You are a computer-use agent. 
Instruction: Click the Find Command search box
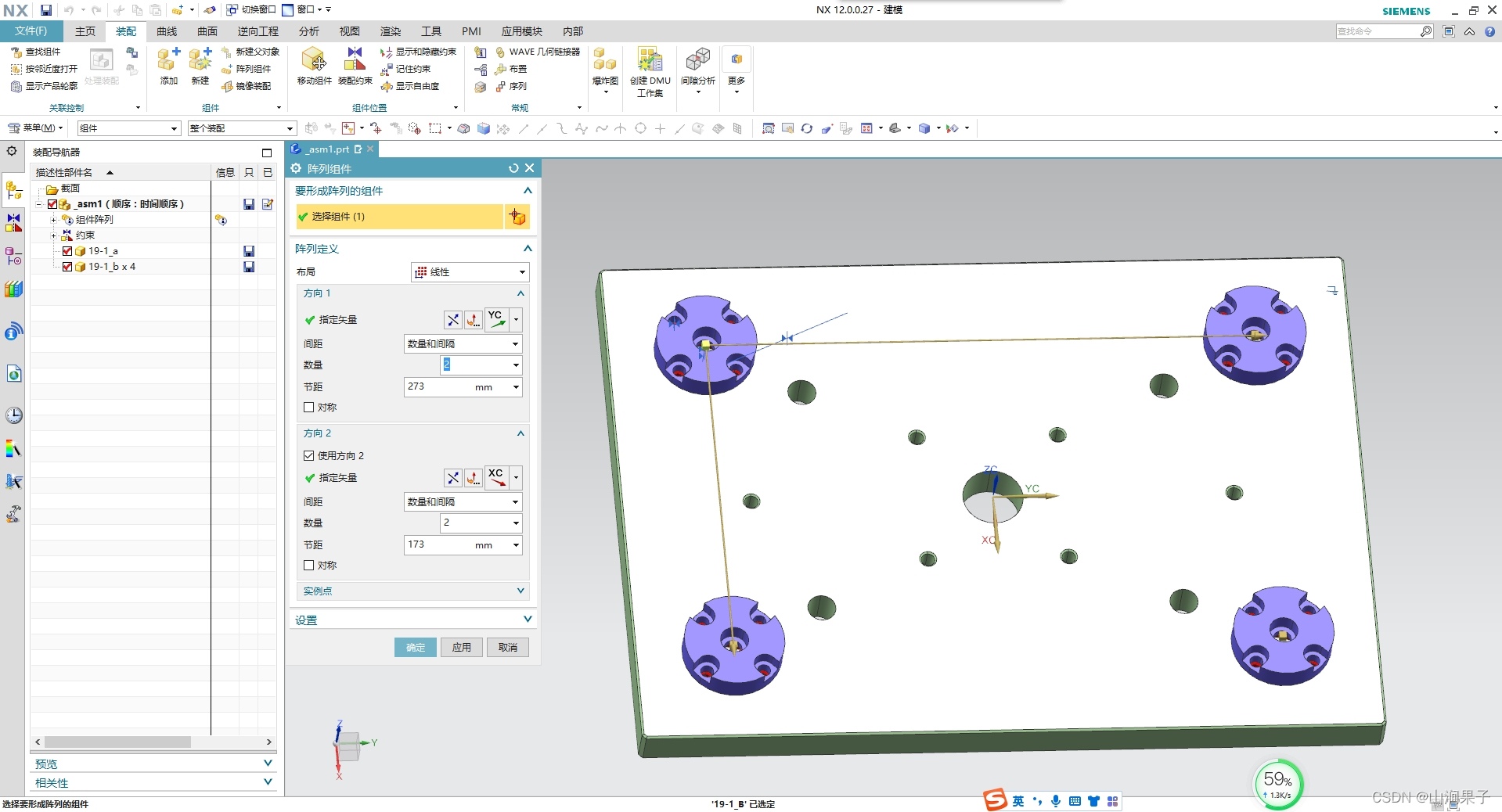(1378, 31)
